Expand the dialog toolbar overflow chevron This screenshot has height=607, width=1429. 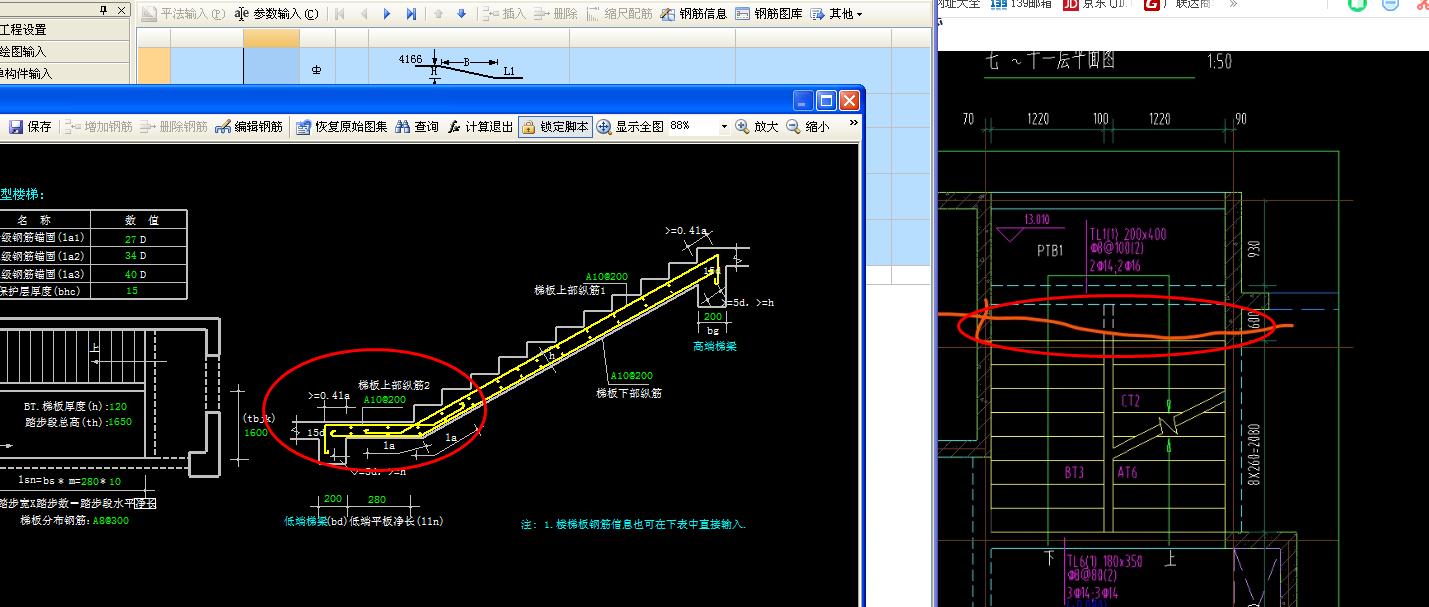(853, 124)
